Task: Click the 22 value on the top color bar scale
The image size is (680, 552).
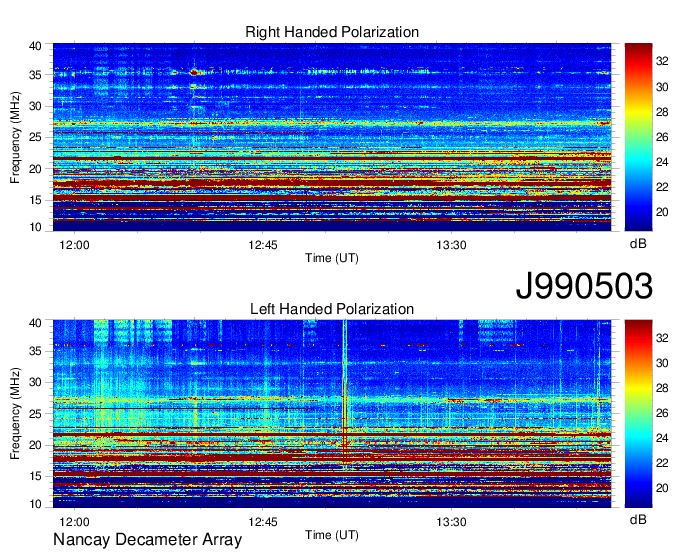Action: pyautogui.click(x=662, y=187)
